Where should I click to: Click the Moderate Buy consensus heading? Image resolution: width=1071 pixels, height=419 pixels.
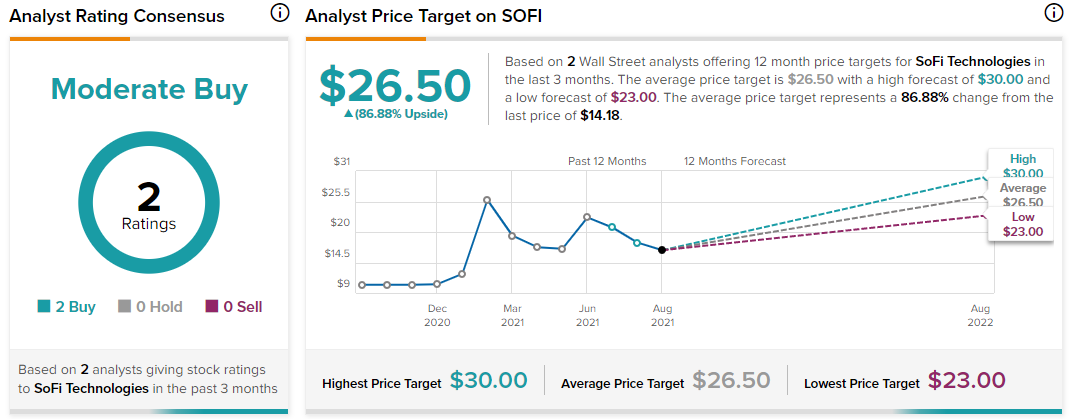(x=149, y=90)
